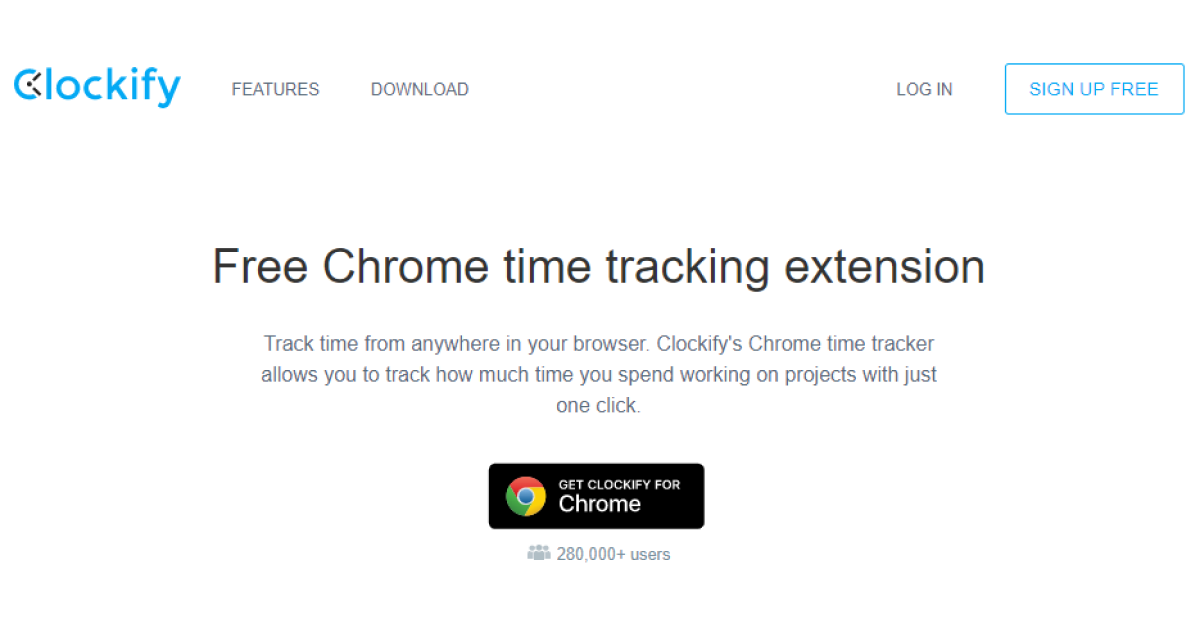Click the 'Free Chrome time tracking extension' heading

(x=598, y=267)
